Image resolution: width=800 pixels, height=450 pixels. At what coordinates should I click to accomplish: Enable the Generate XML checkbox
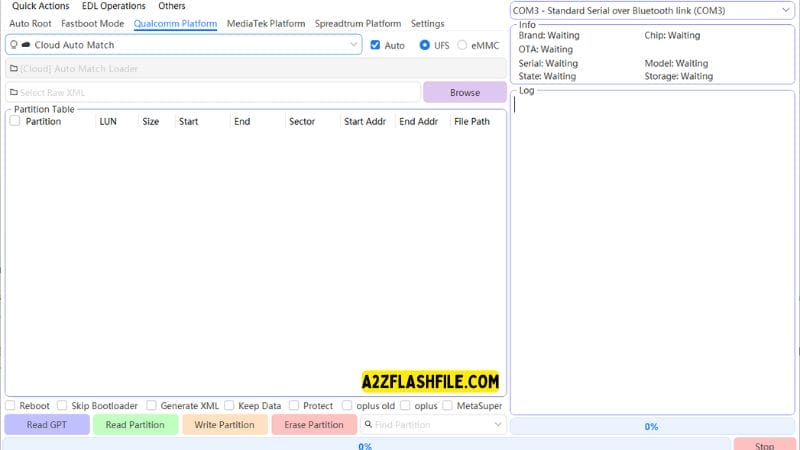(x=151, y=405)
